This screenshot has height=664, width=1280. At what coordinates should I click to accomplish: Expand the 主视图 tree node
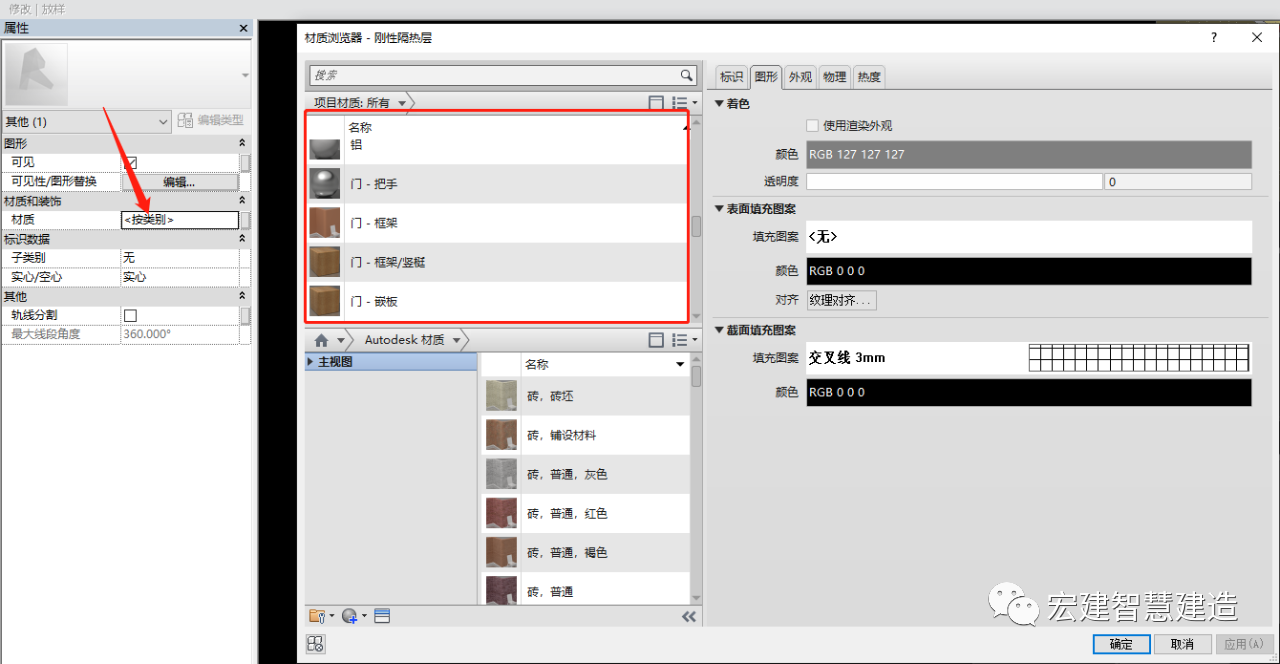click(310, 362)
